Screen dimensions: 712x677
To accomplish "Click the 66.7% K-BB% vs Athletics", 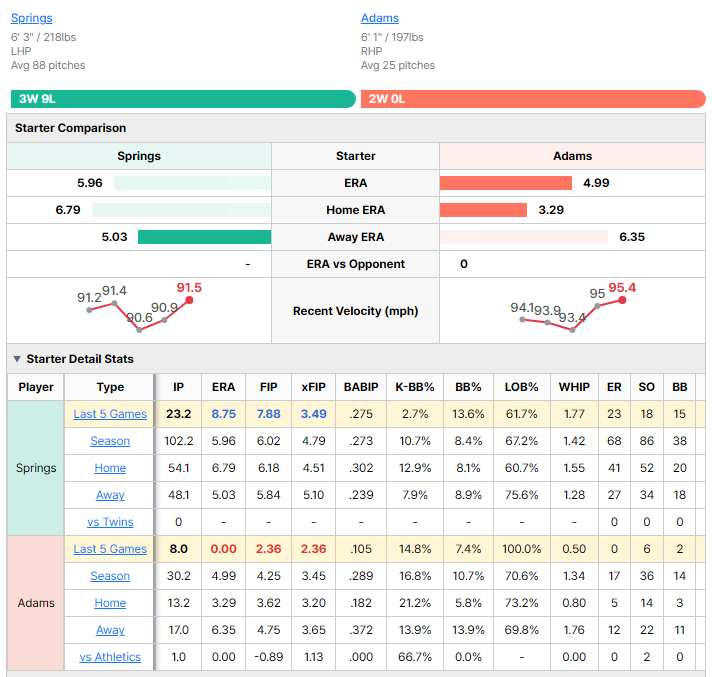I will coord(415,657).
